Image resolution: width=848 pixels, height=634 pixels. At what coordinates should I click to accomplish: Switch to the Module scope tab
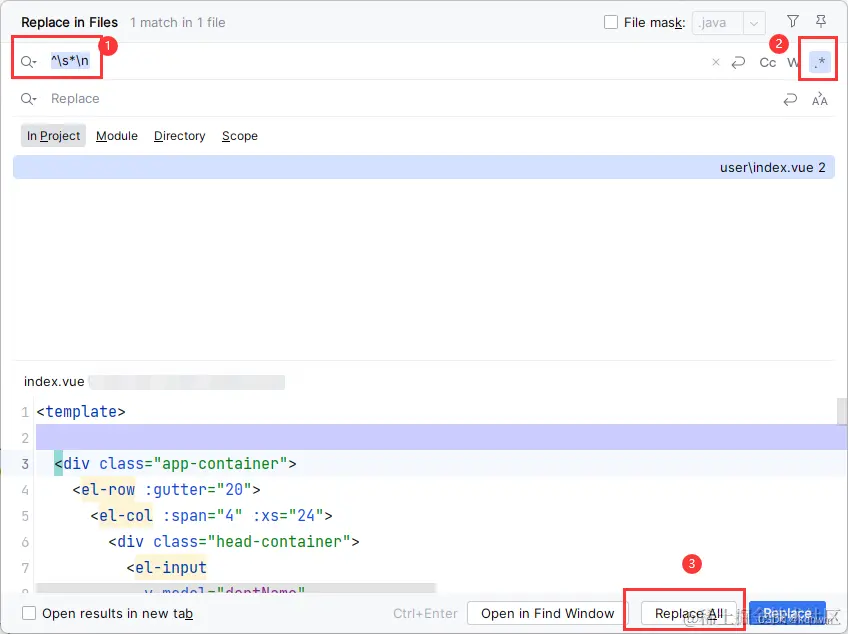117,136
